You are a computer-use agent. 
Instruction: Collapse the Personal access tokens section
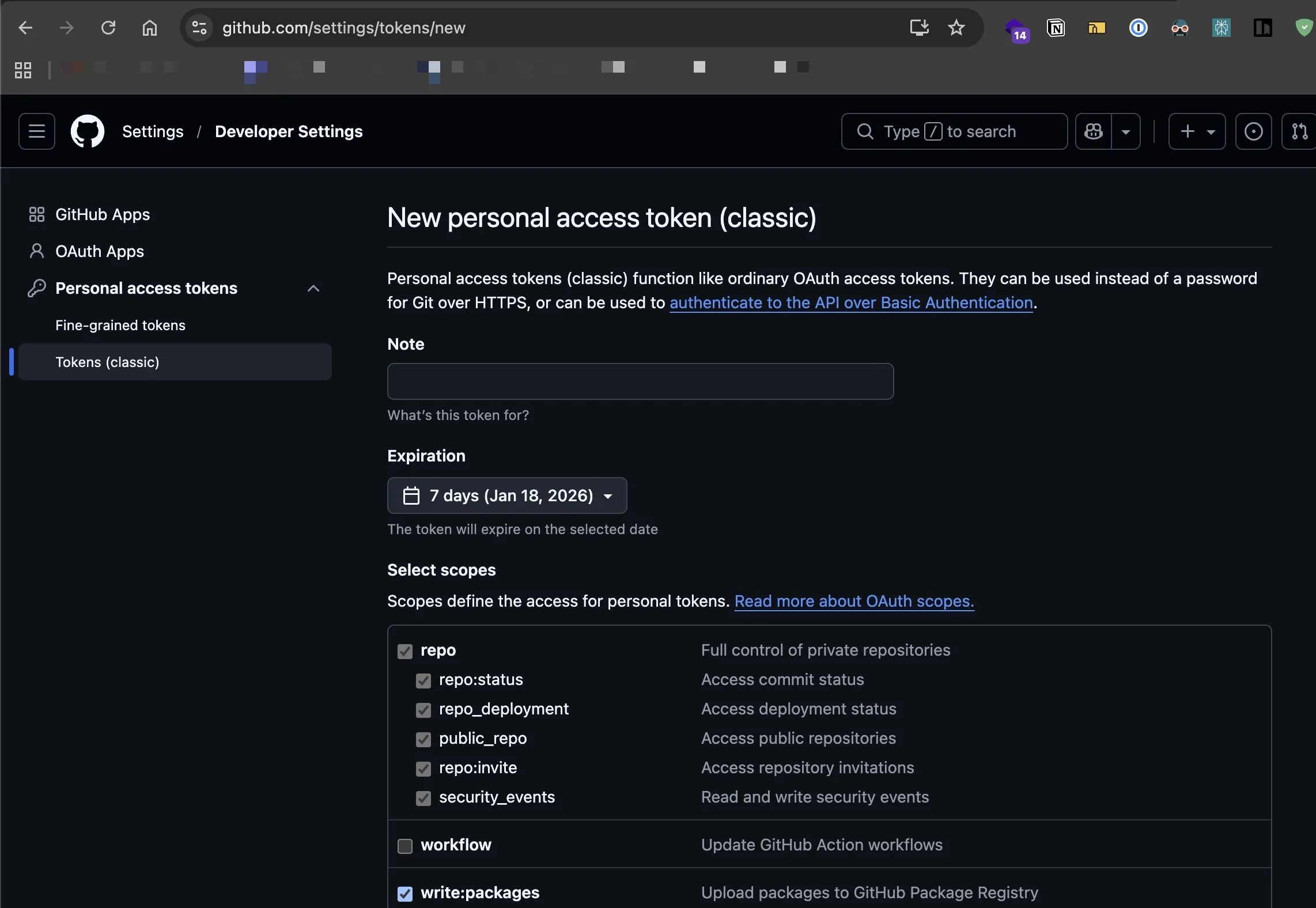[x=313, y=288]
